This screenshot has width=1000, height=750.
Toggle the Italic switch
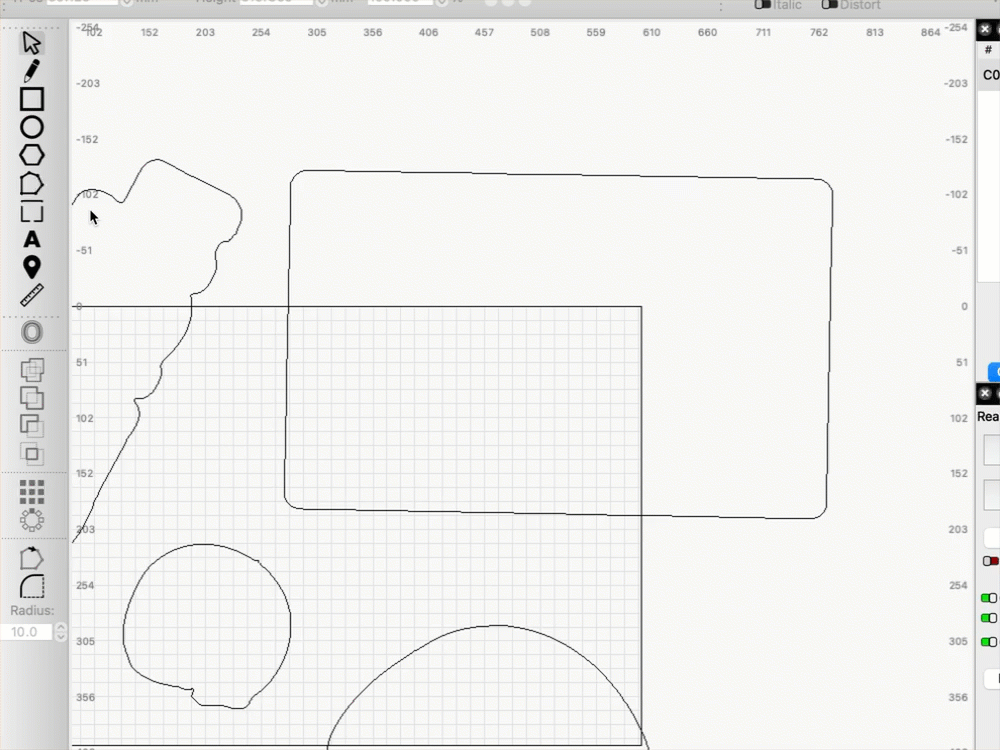[x=762, y=5]
